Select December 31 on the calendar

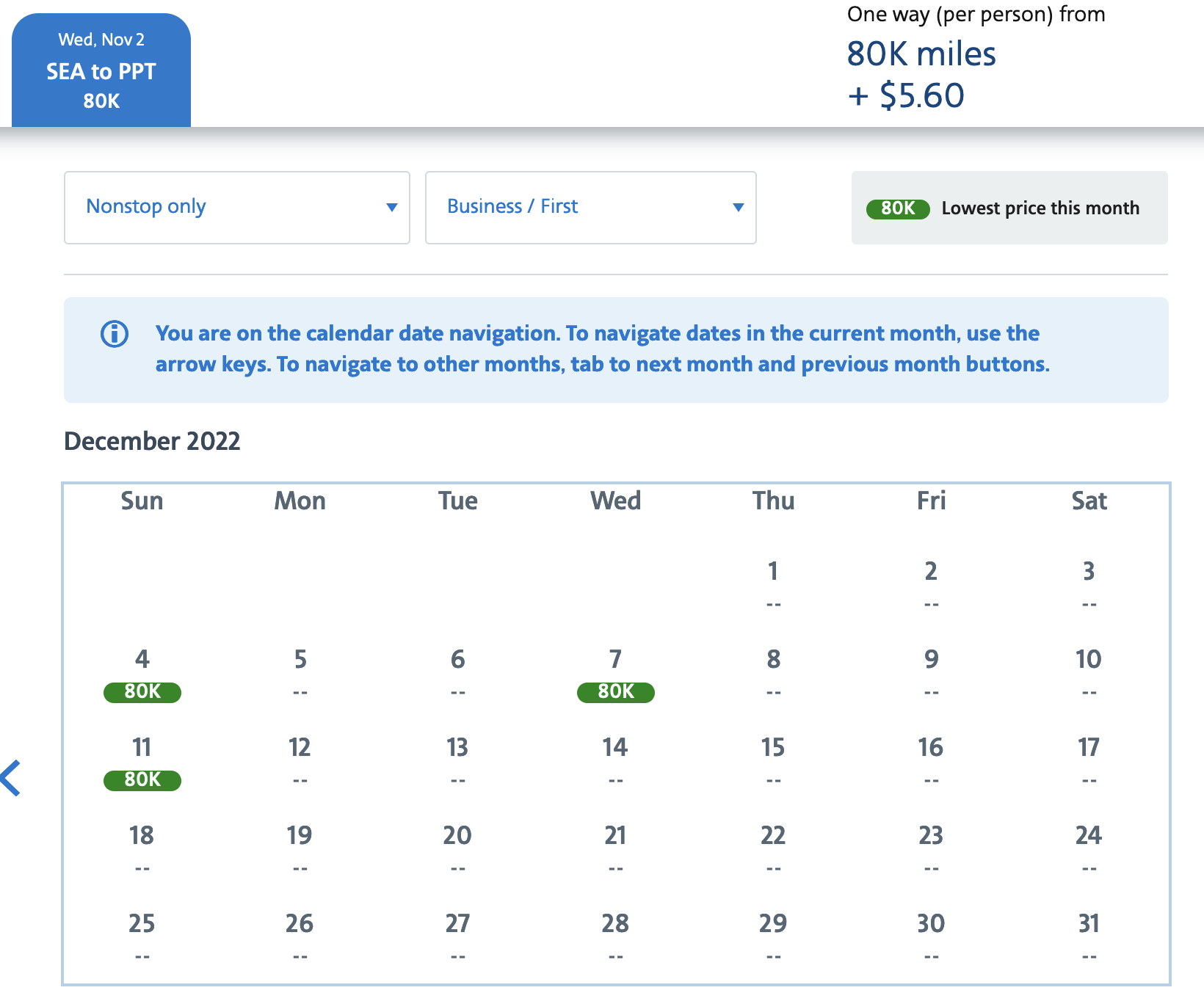coord(1089,936)
